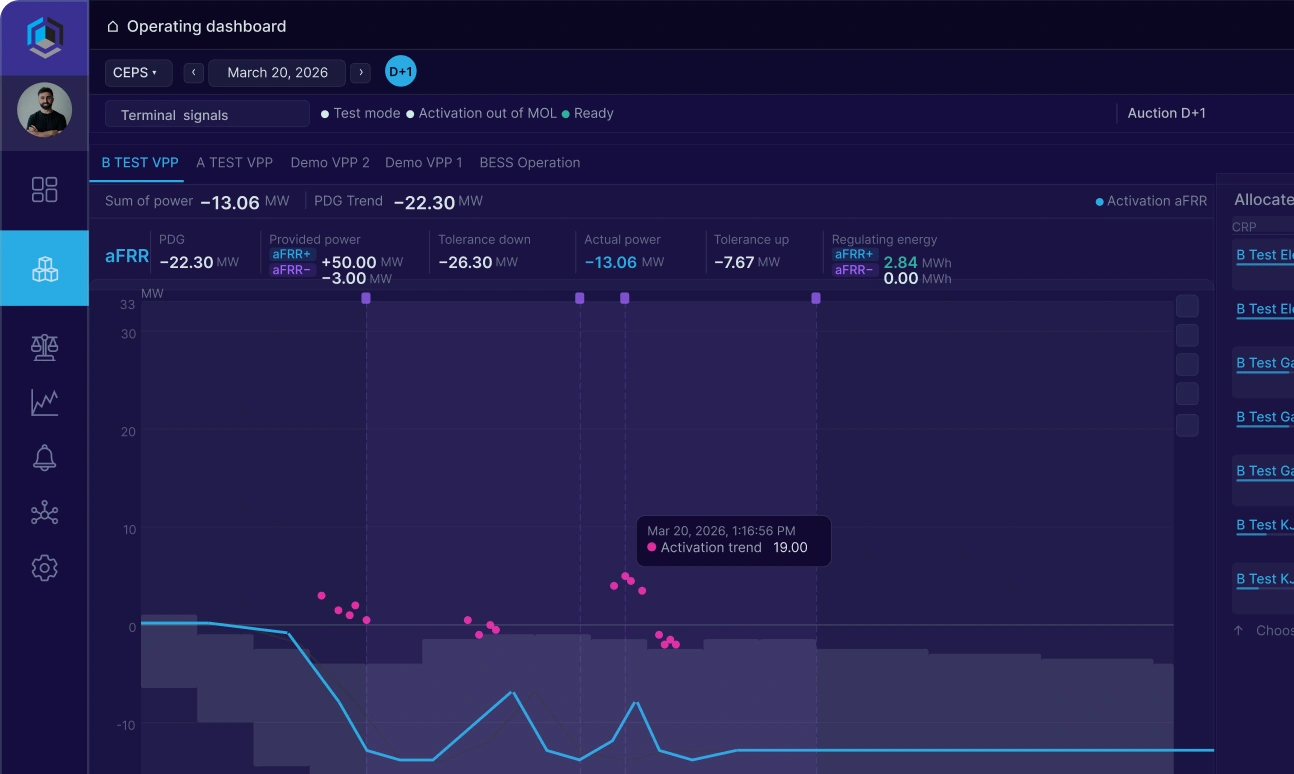Open the user profile avatar

[44, 110]
